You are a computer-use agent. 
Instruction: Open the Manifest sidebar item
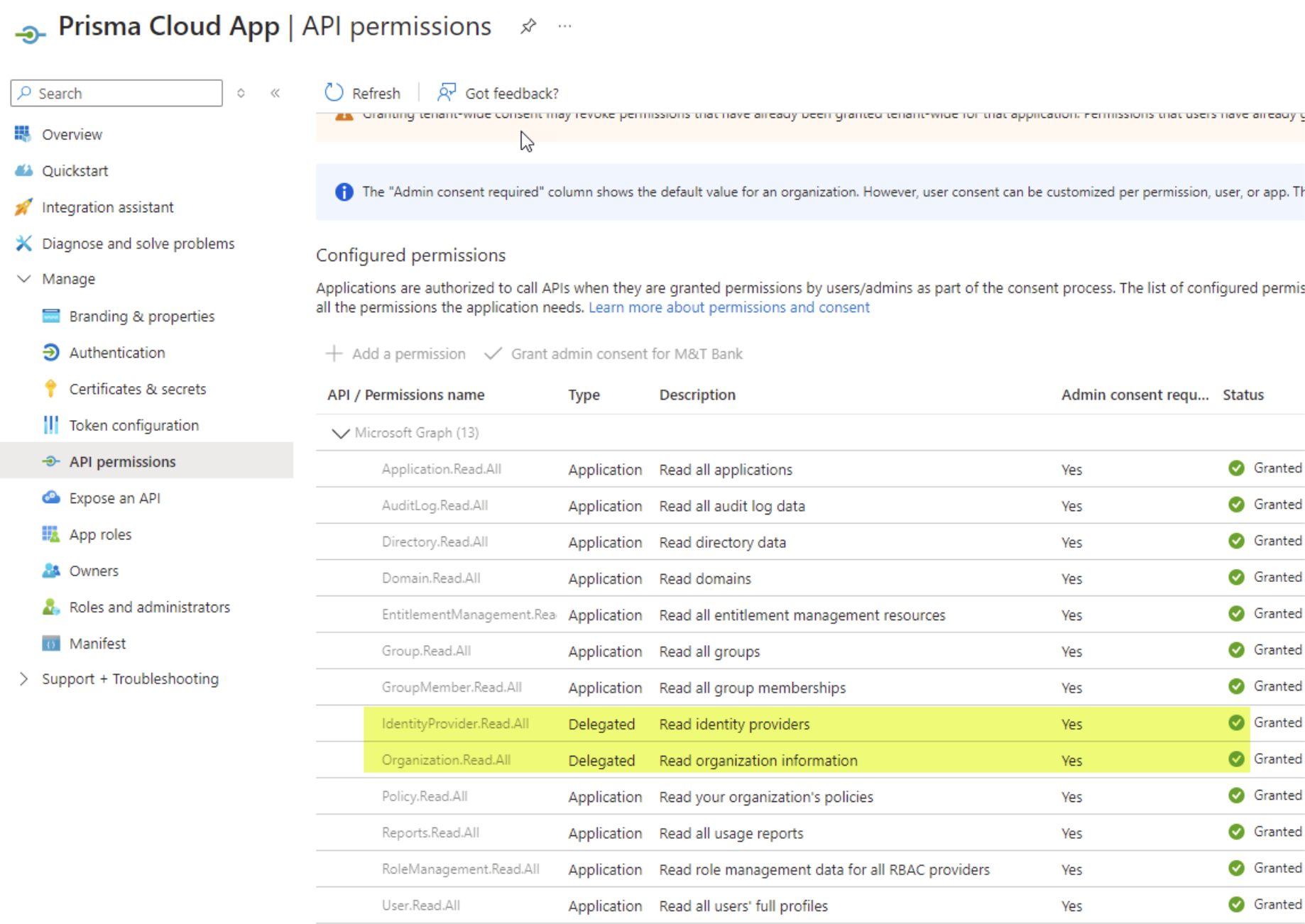click(97, 644)
